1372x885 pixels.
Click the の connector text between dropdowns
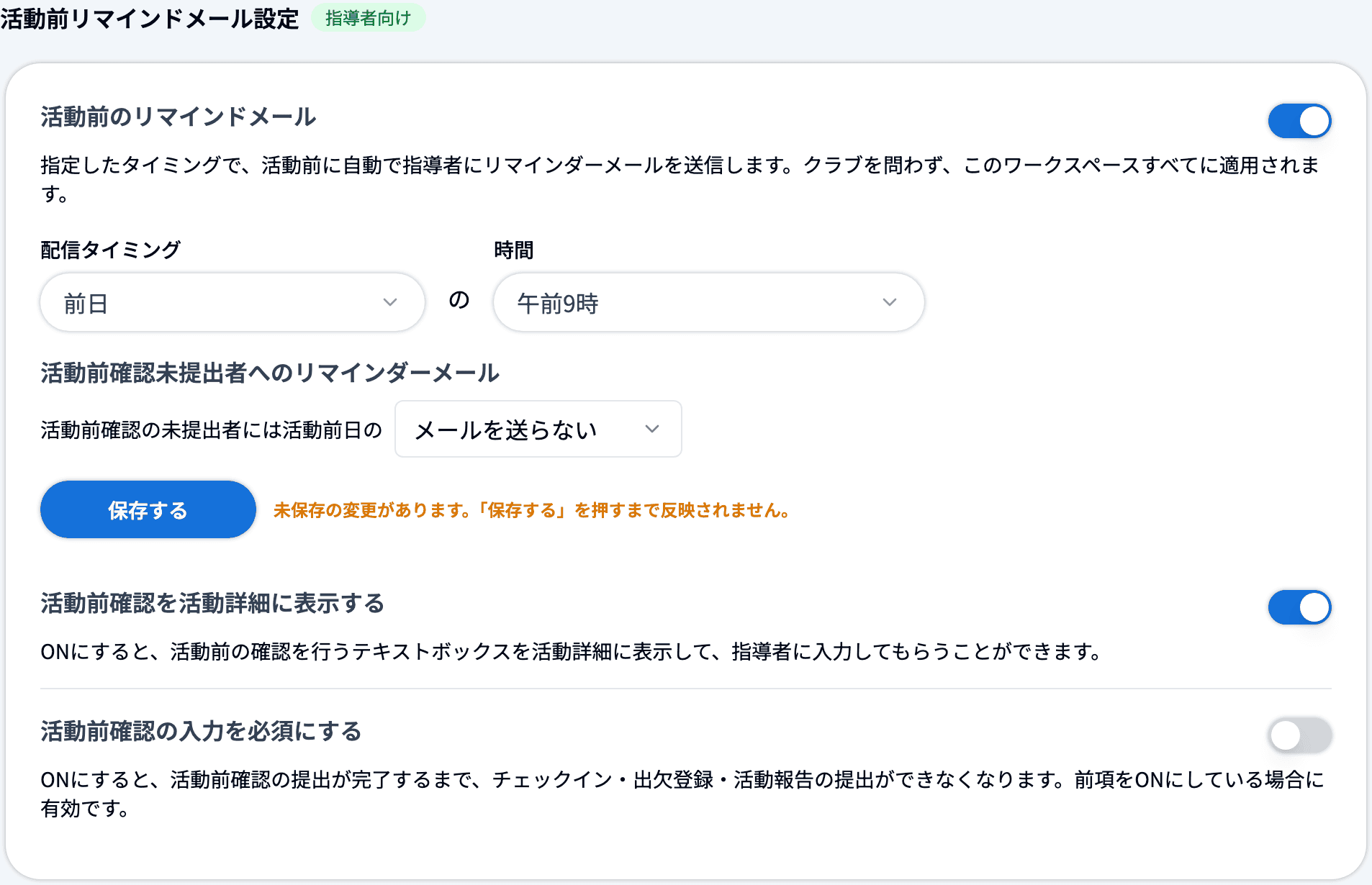tap(459, 299)
